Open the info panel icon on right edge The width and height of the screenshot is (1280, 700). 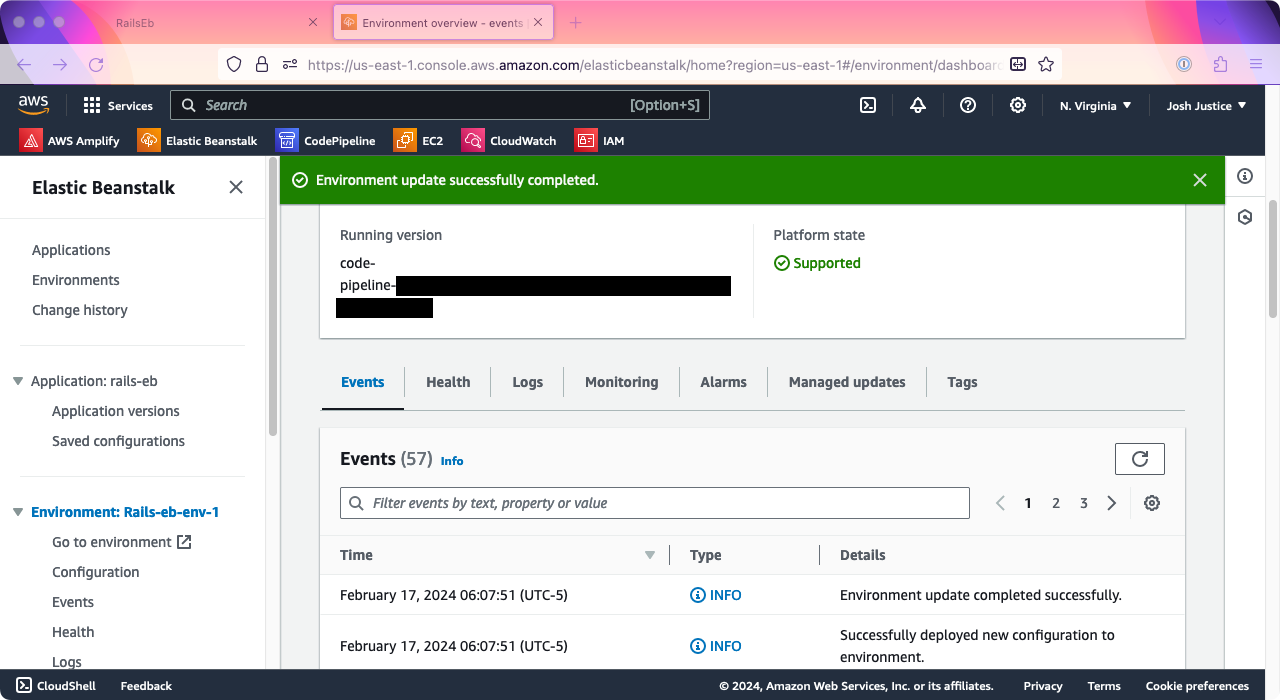pos(1245,176)
